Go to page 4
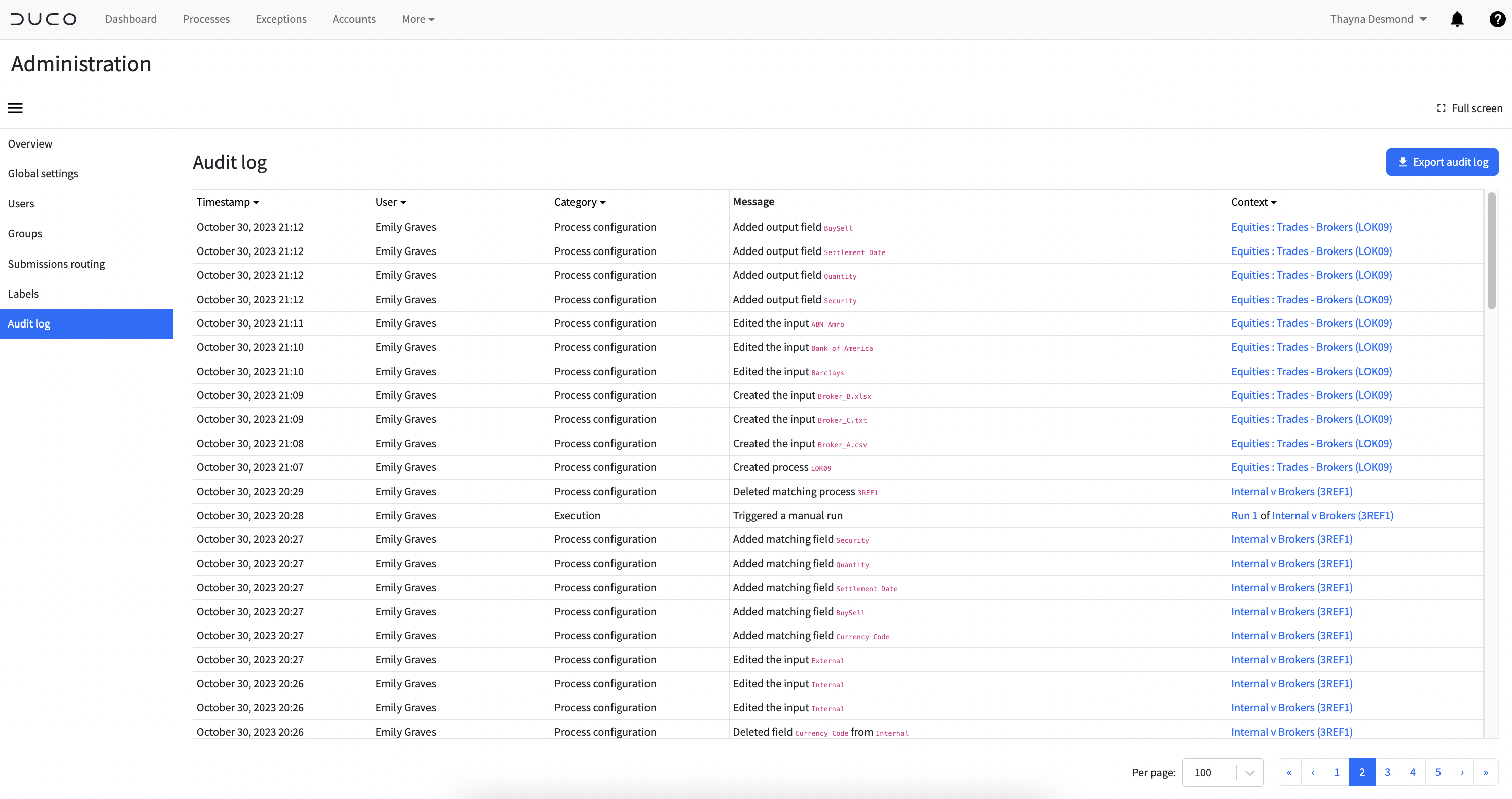 1413,773
